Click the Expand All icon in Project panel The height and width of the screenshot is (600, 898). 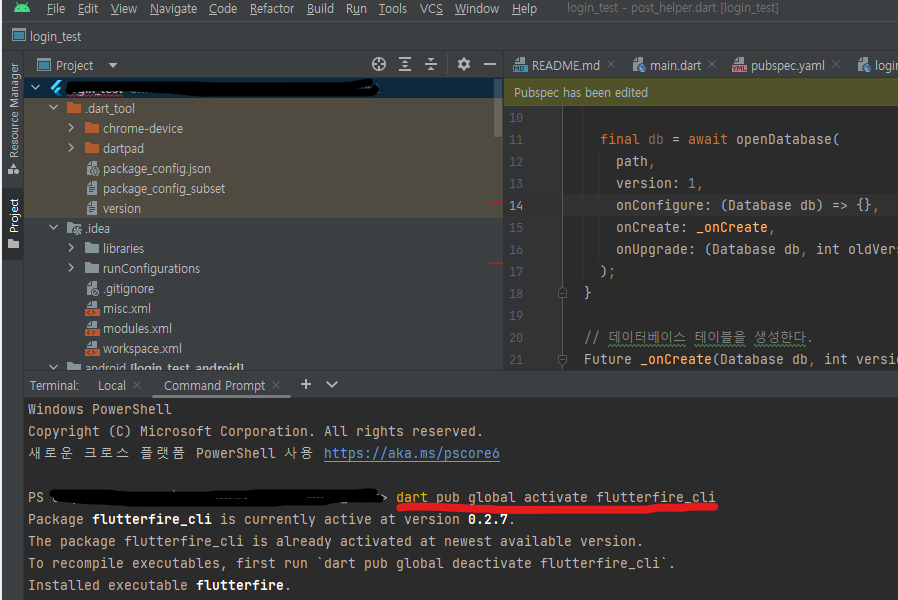pos(405,64)
